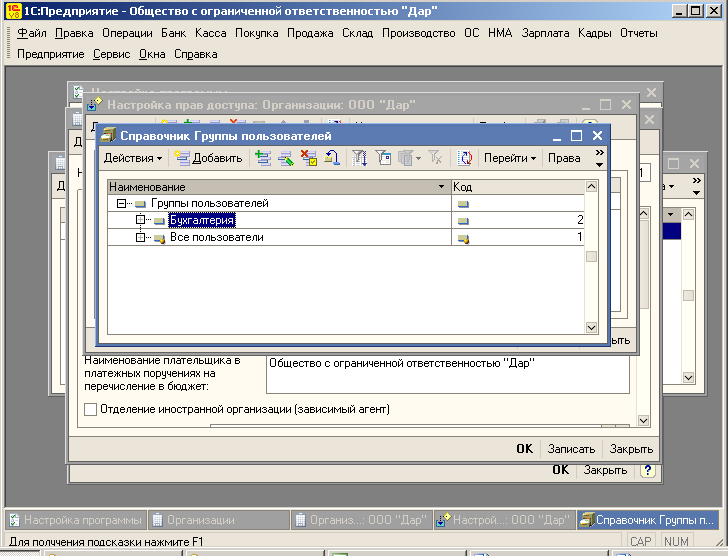Click the edit current item pencil icon
The image size is (728, 556).
(286, 158)
